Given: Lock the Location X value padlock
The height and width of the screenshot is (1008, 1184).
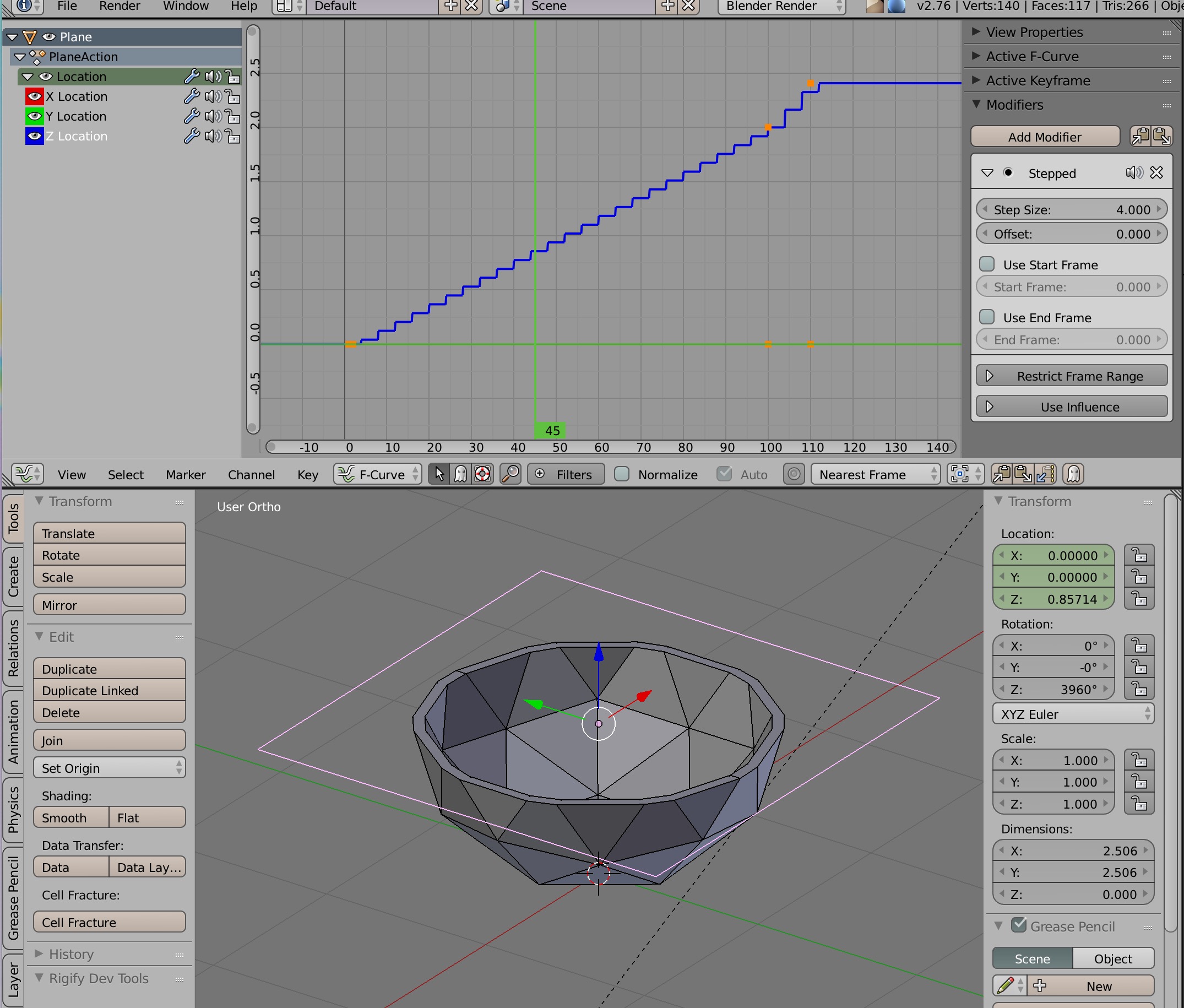Looking at the screenshot, I should 1139,555.
